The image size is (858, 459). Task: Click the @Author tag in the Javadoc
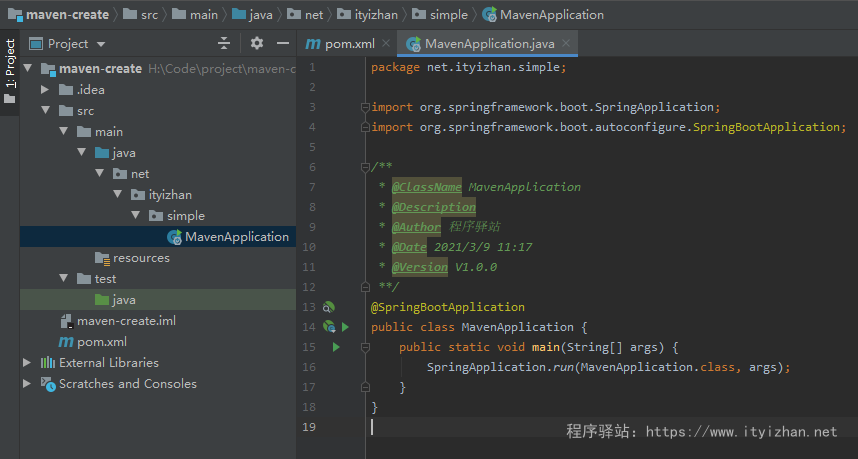(x=416, y=227)
